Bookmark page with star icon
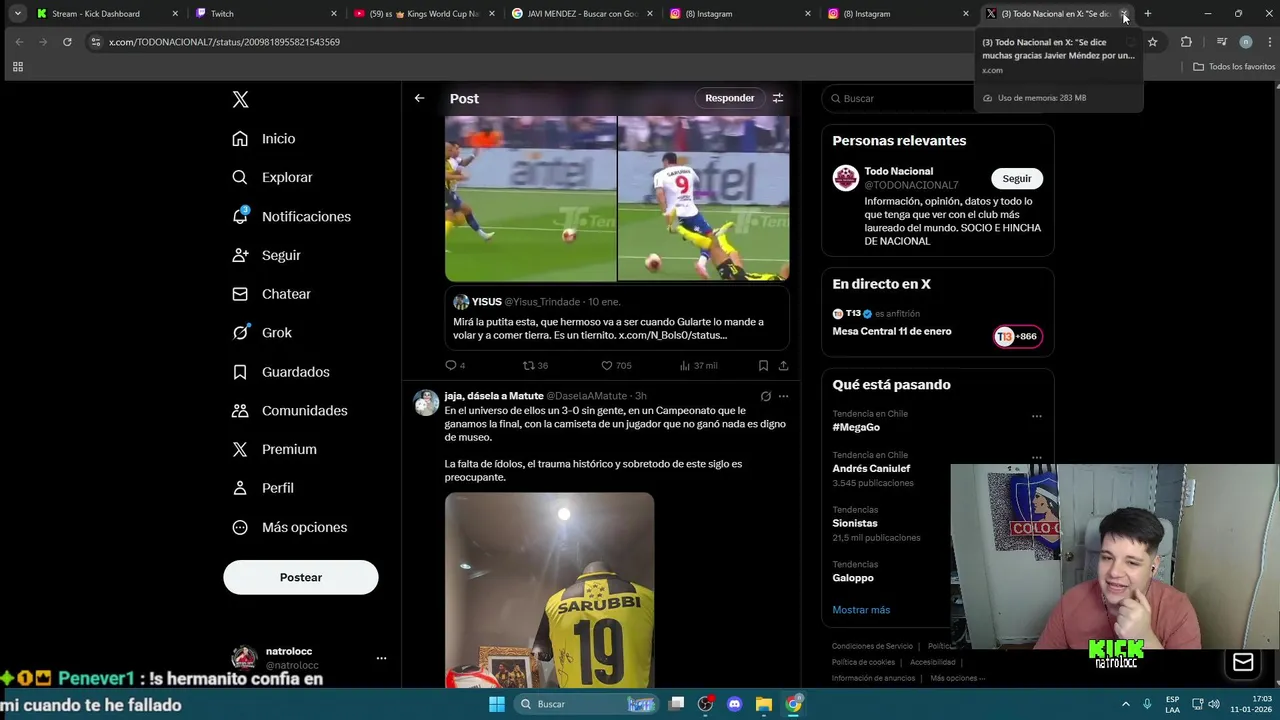Screen dimensions: 1280x720 [x=1152, y=42]
